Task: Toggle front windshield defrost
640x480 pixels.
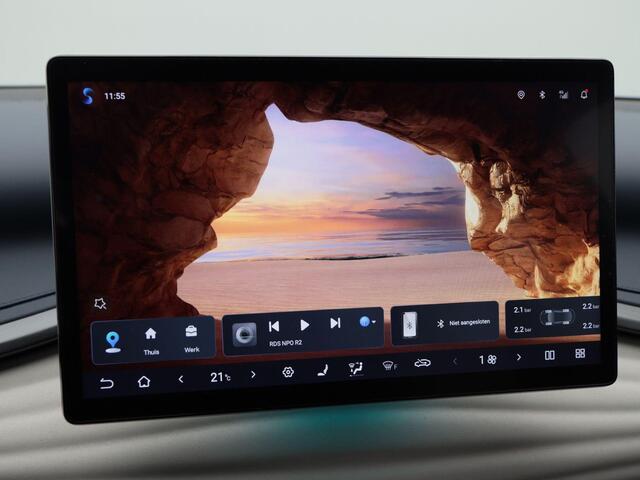Action: click(389, 365)
